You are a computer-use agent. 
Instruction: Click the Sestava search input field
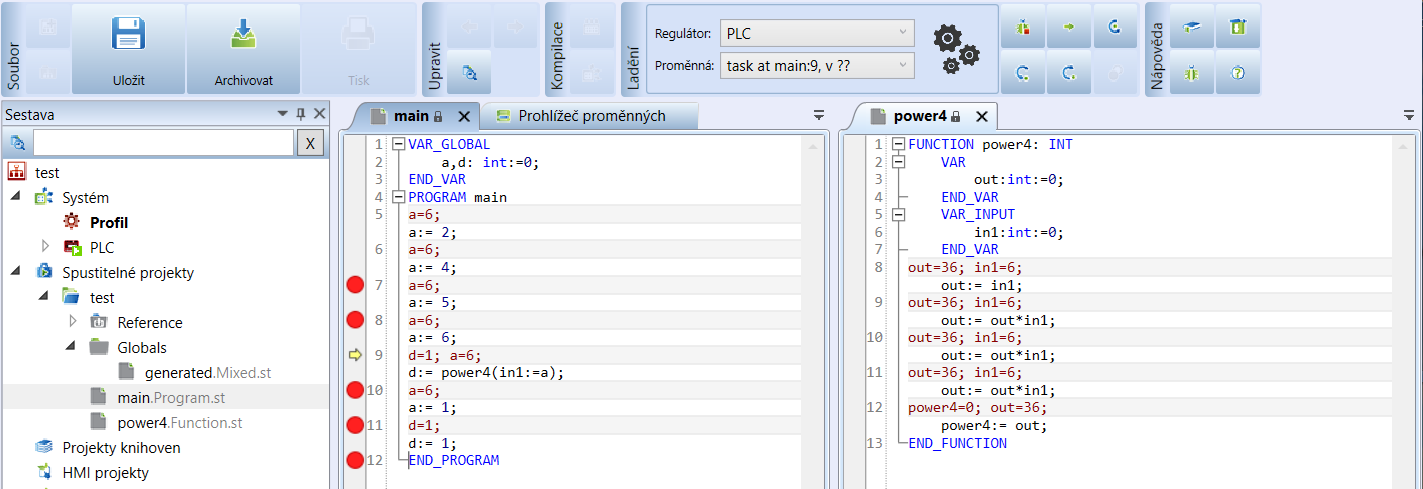(x=163, y=143)
